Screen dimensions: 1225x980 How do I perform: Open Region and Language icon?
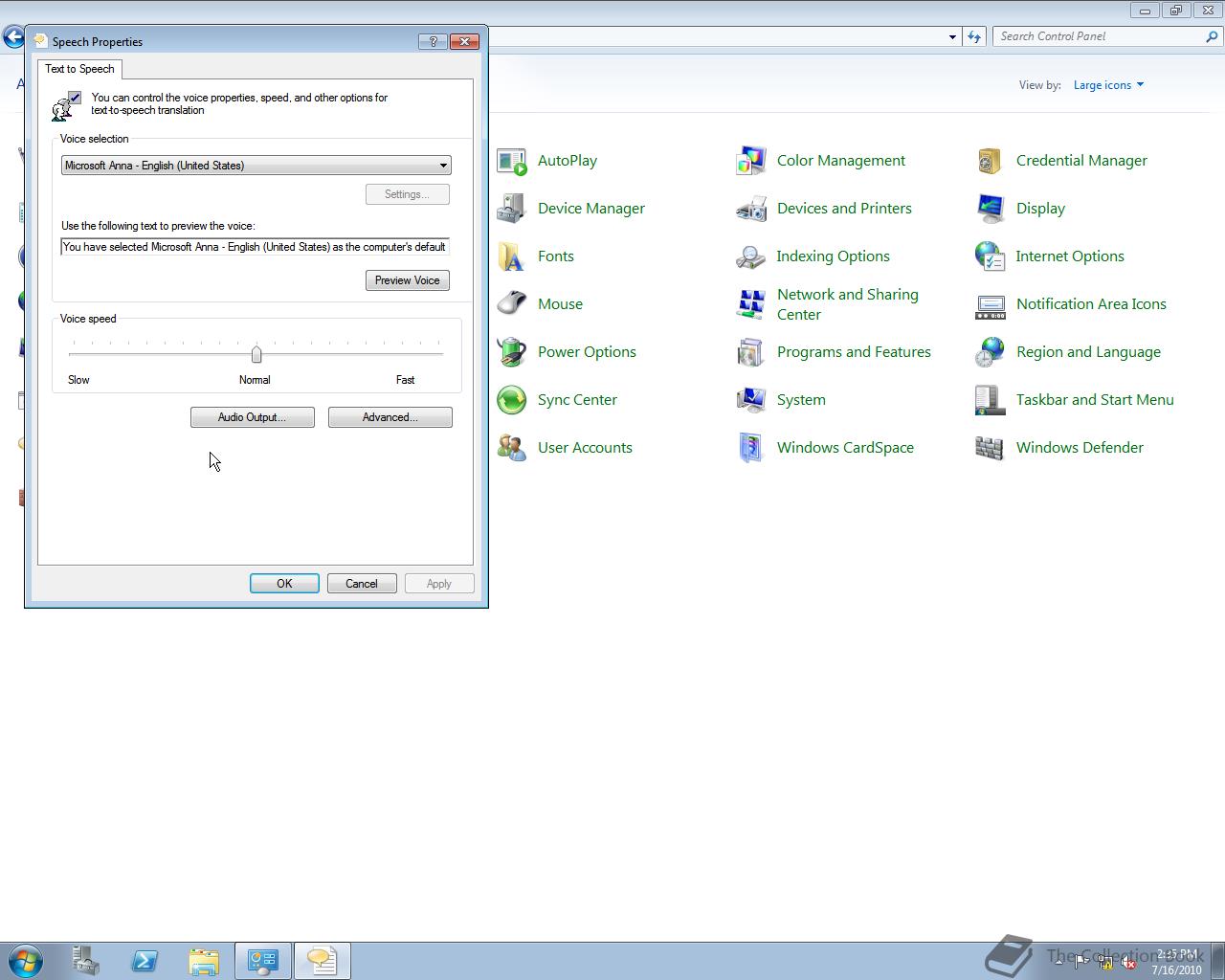[991, 352]
